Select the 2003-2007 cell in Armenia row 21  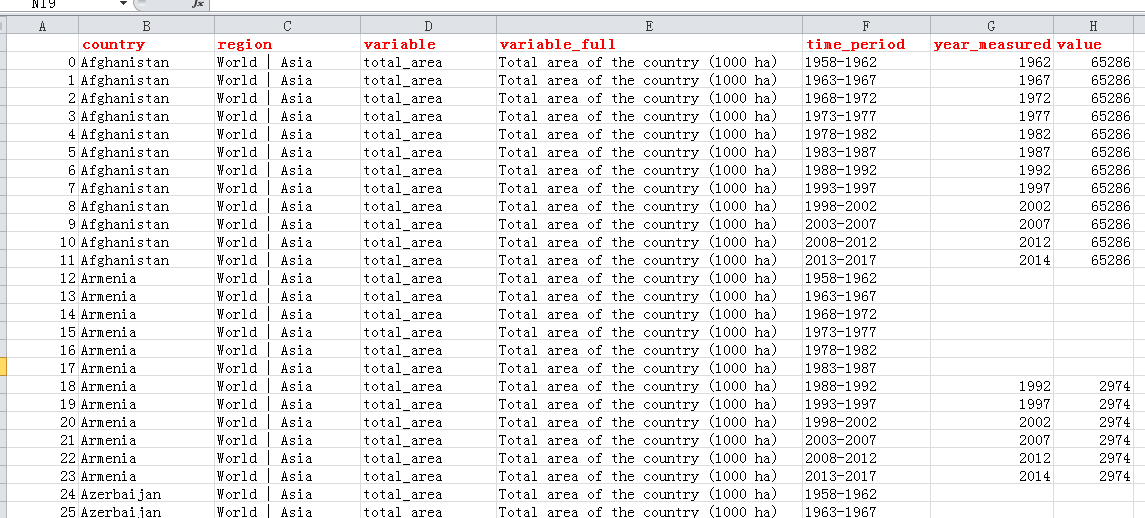point(866,441)
